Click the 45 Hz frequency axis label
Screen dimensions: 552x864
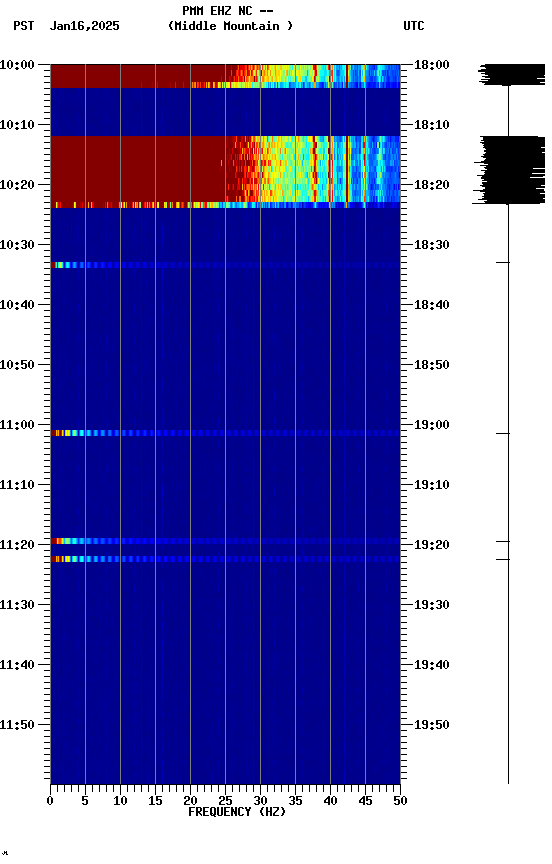pos(365,801)
